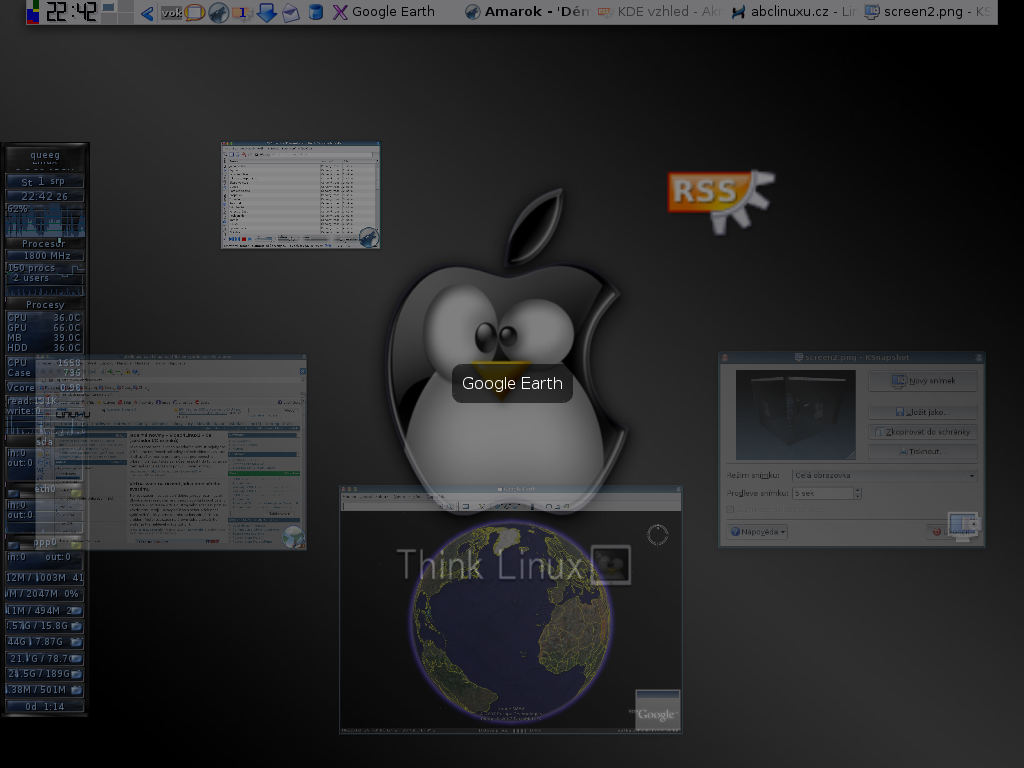
Task: Click the '/ 189G' disk meter in GKrellM
Action: 44,674
